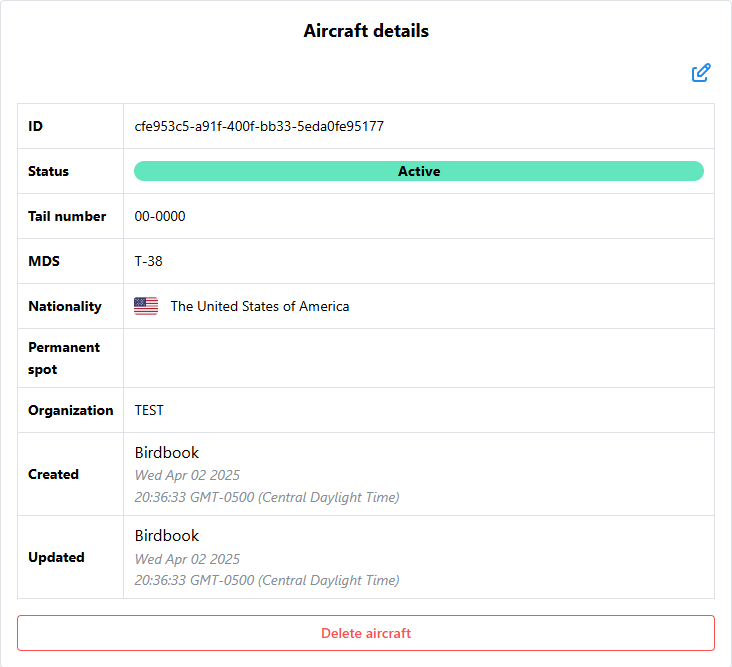
Task: Click the ID row label
Action: (36, 126)
